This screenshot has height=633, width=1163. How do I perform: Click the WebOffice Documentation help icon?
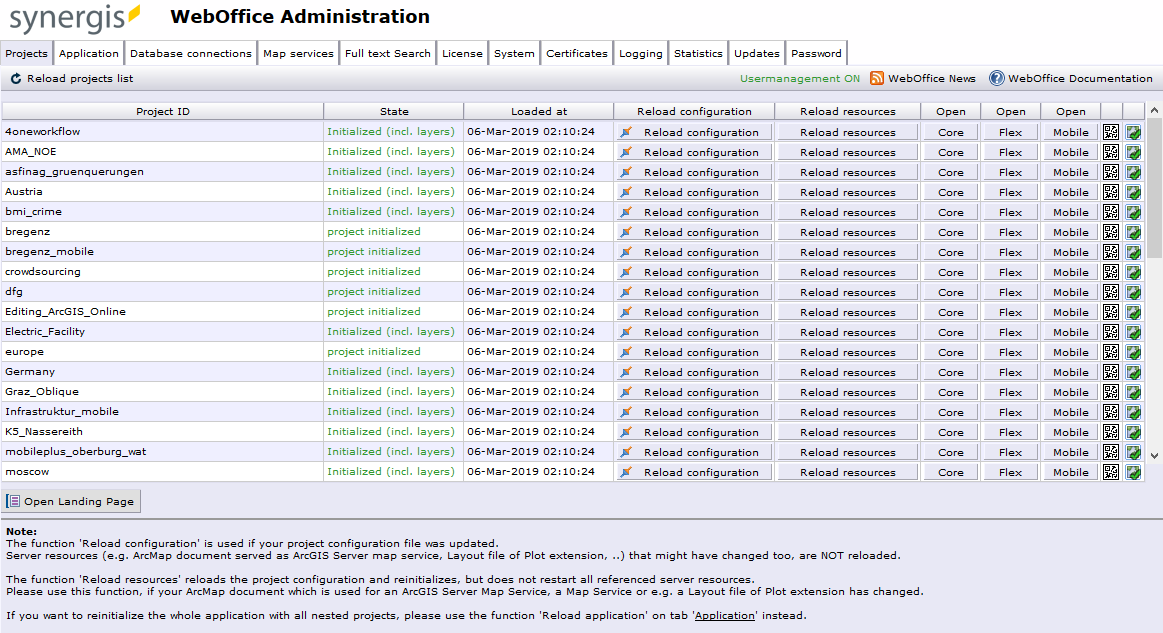(995, 77)
